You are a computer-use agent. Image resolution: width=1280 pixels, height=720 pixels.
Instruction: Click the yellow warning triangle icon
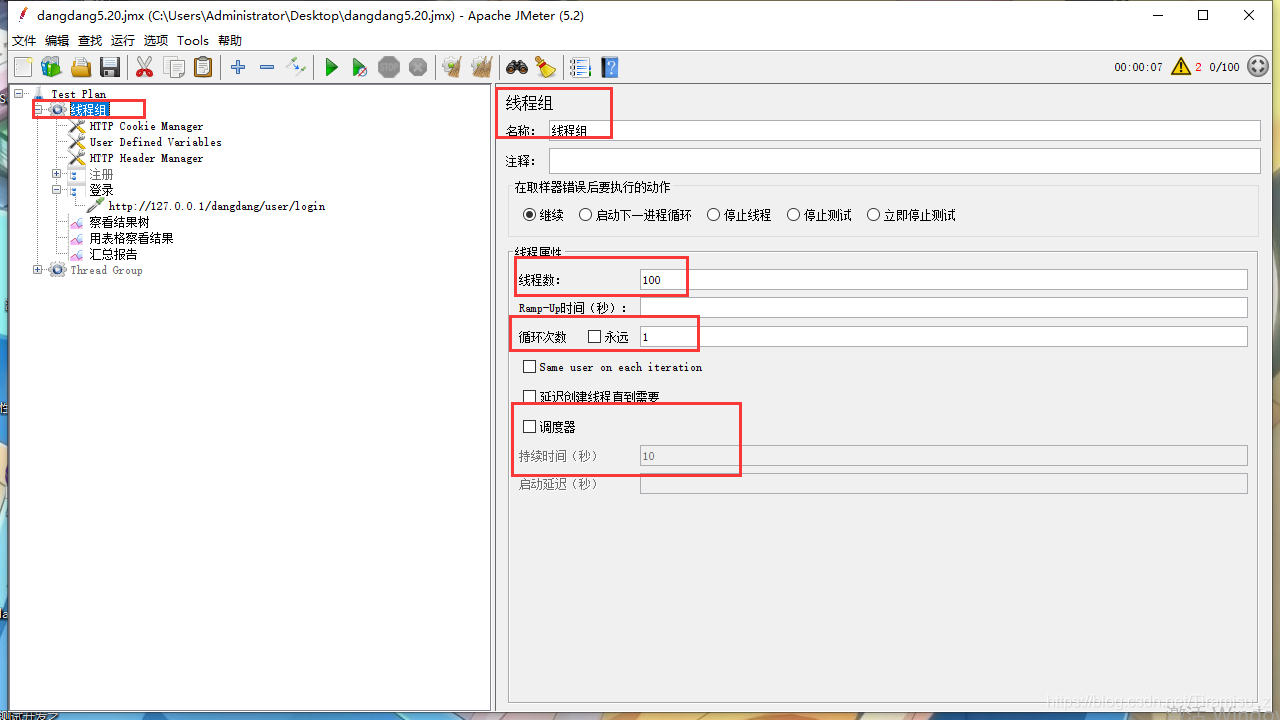[x=1181, y=67]
